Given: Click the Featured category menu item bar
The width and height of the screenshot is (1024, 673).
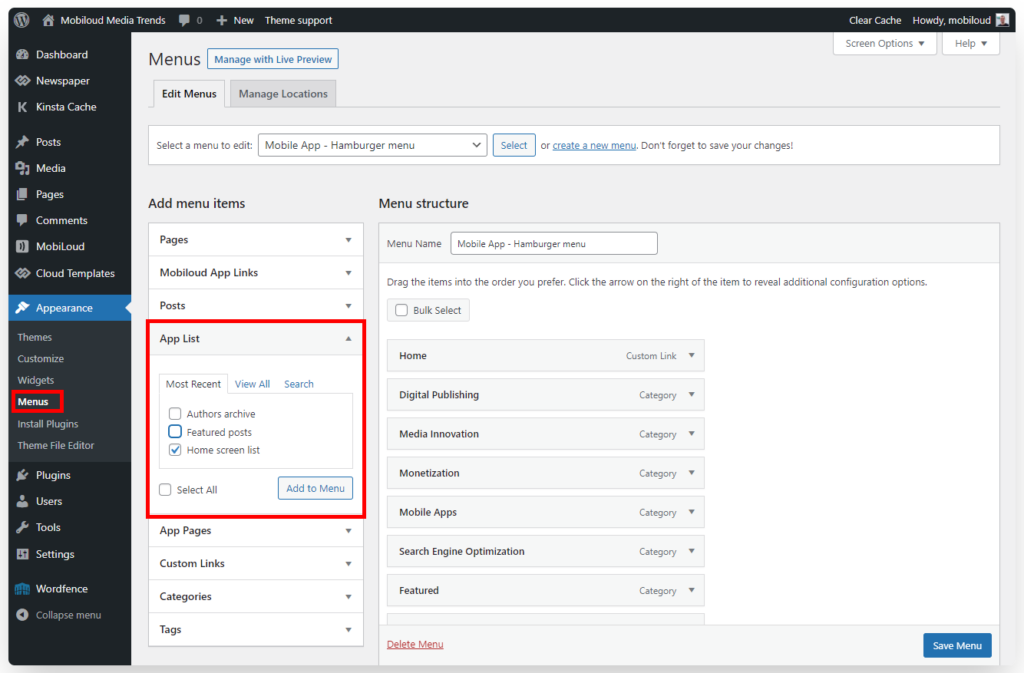Looking at the screenshot, I should 545,590.
